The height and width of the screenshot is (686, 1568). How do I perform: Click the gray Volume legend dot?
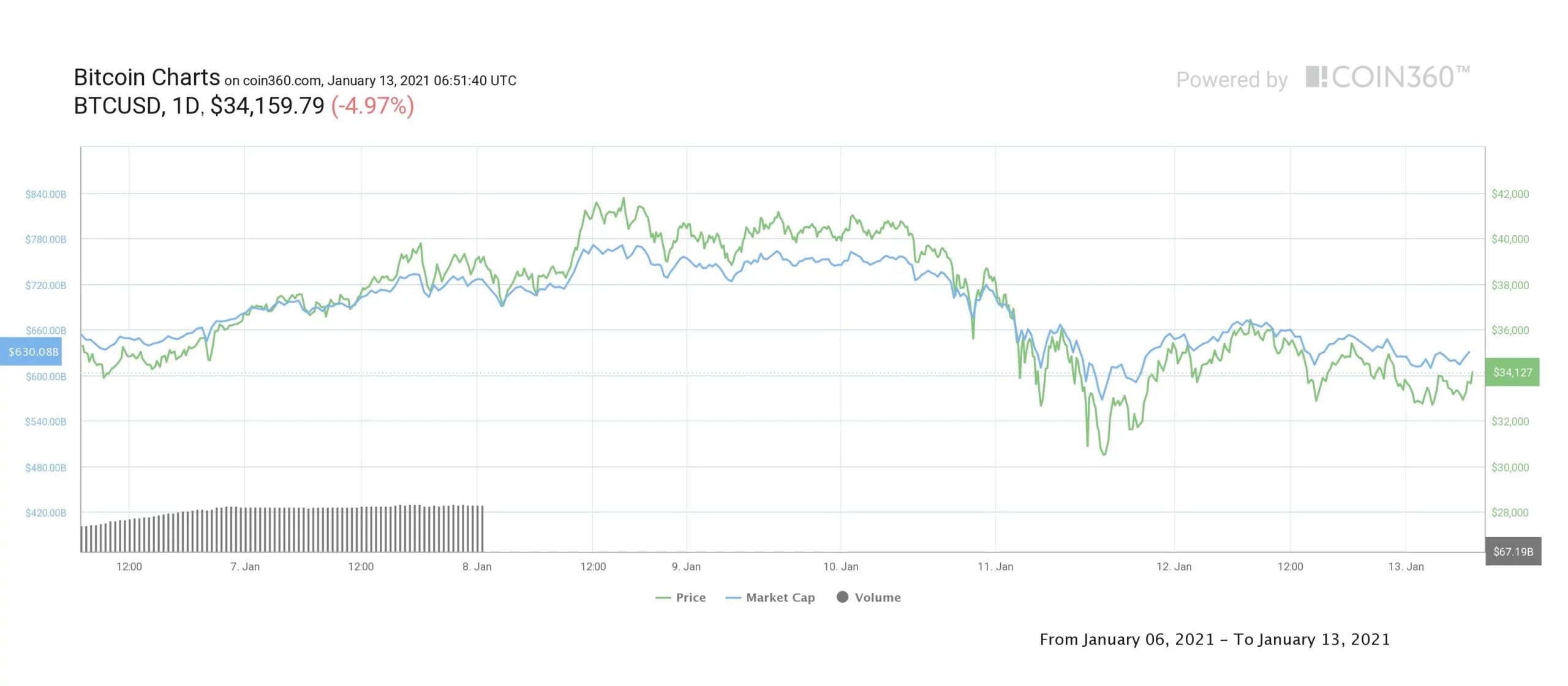[x=843, y=597]
